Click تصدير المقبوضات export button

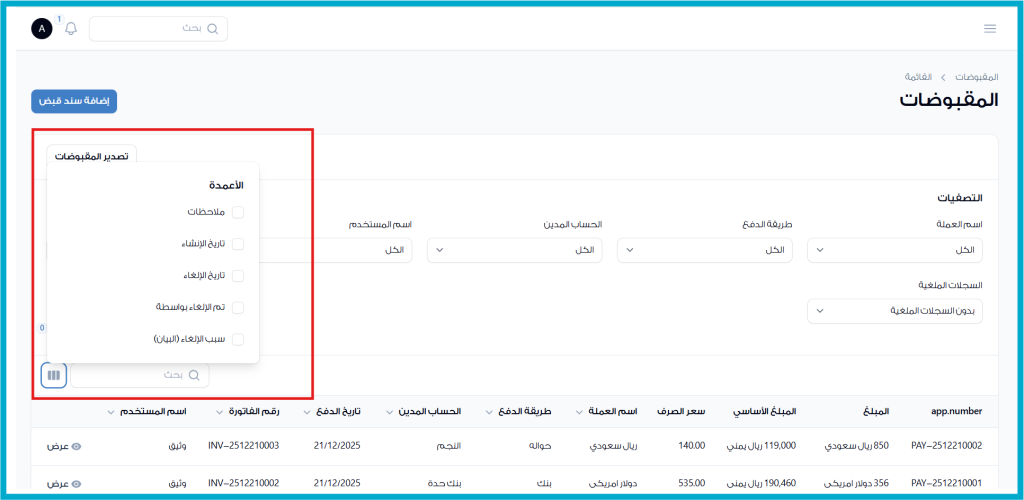[91, 157]
